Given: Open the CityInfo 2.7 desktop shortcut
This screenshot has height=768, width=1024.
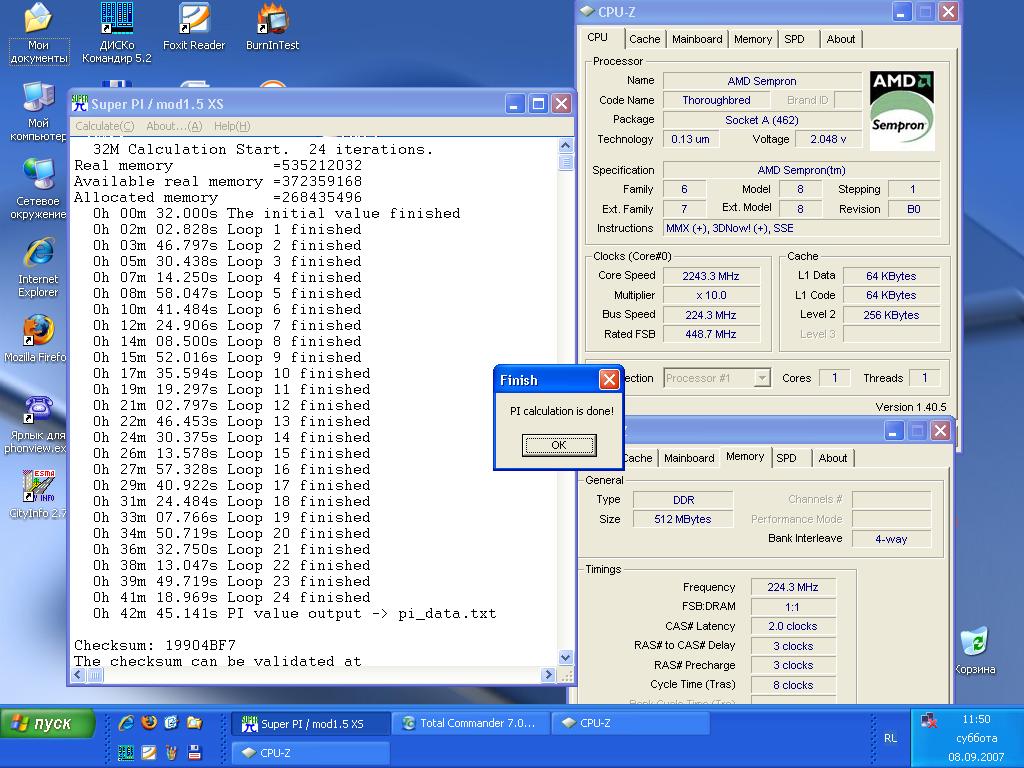Looking at the screenshot, I should [x=38, y=494].
